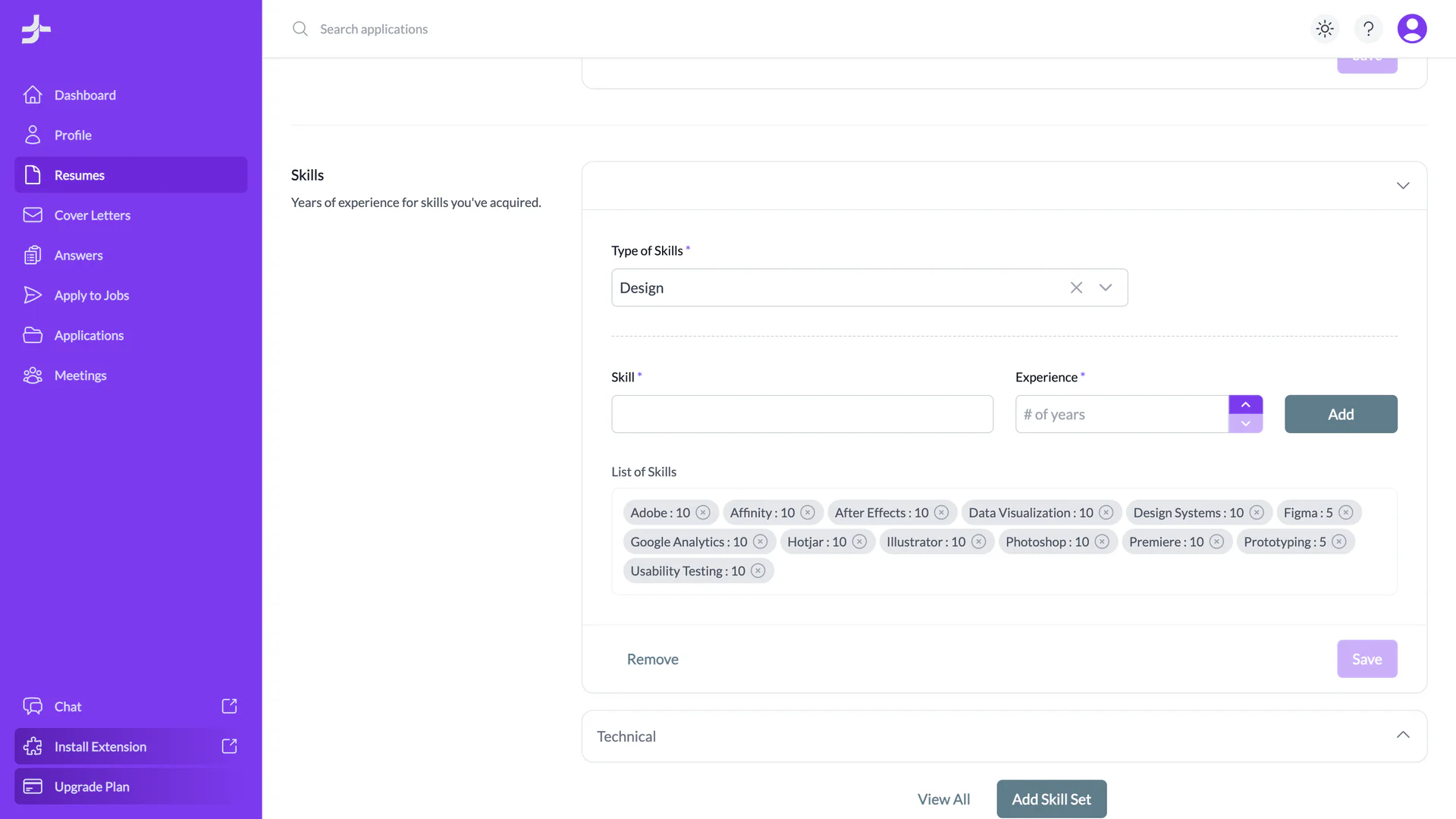This screenshot has height=819, width=1456.
Task: Collapse the Design skill set panel
Action: pyautogui.click(x=1402, y=186)
